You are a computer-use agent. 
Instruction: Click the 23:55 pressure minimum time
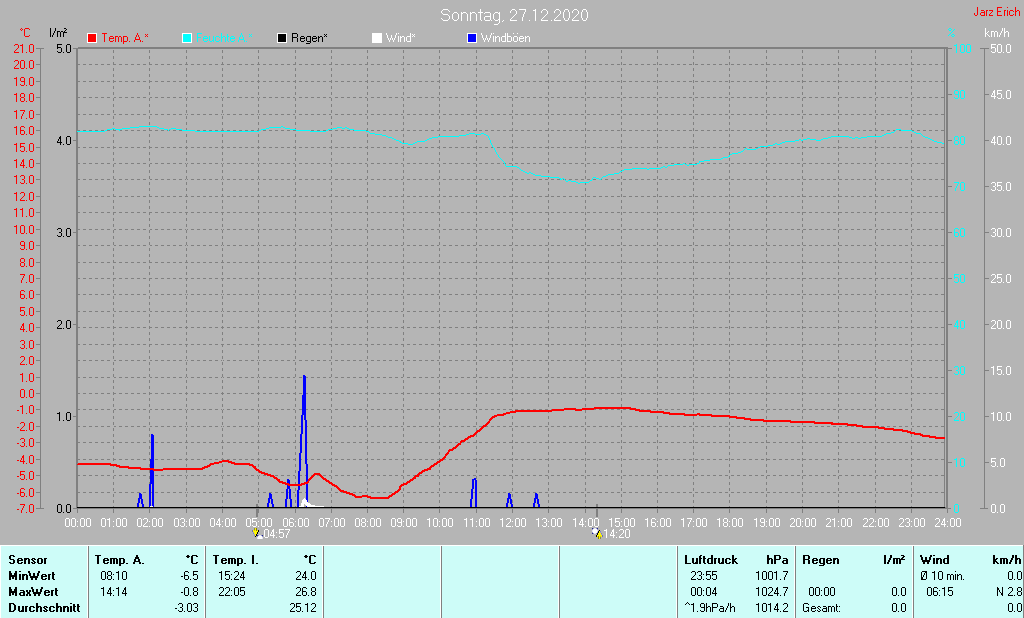[703, 576]
